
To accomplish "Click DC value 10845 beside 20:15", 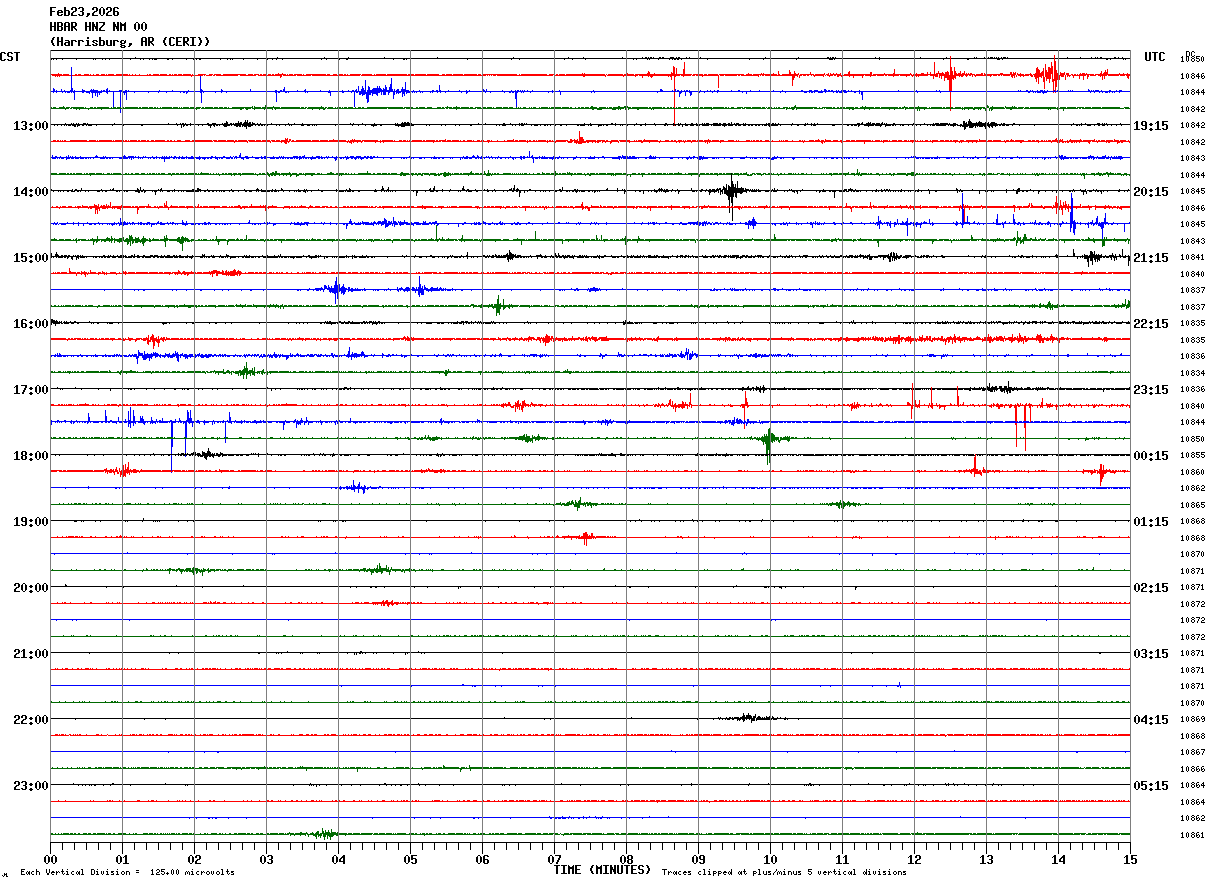I will pyautogui.click(x=1192, y=191).
